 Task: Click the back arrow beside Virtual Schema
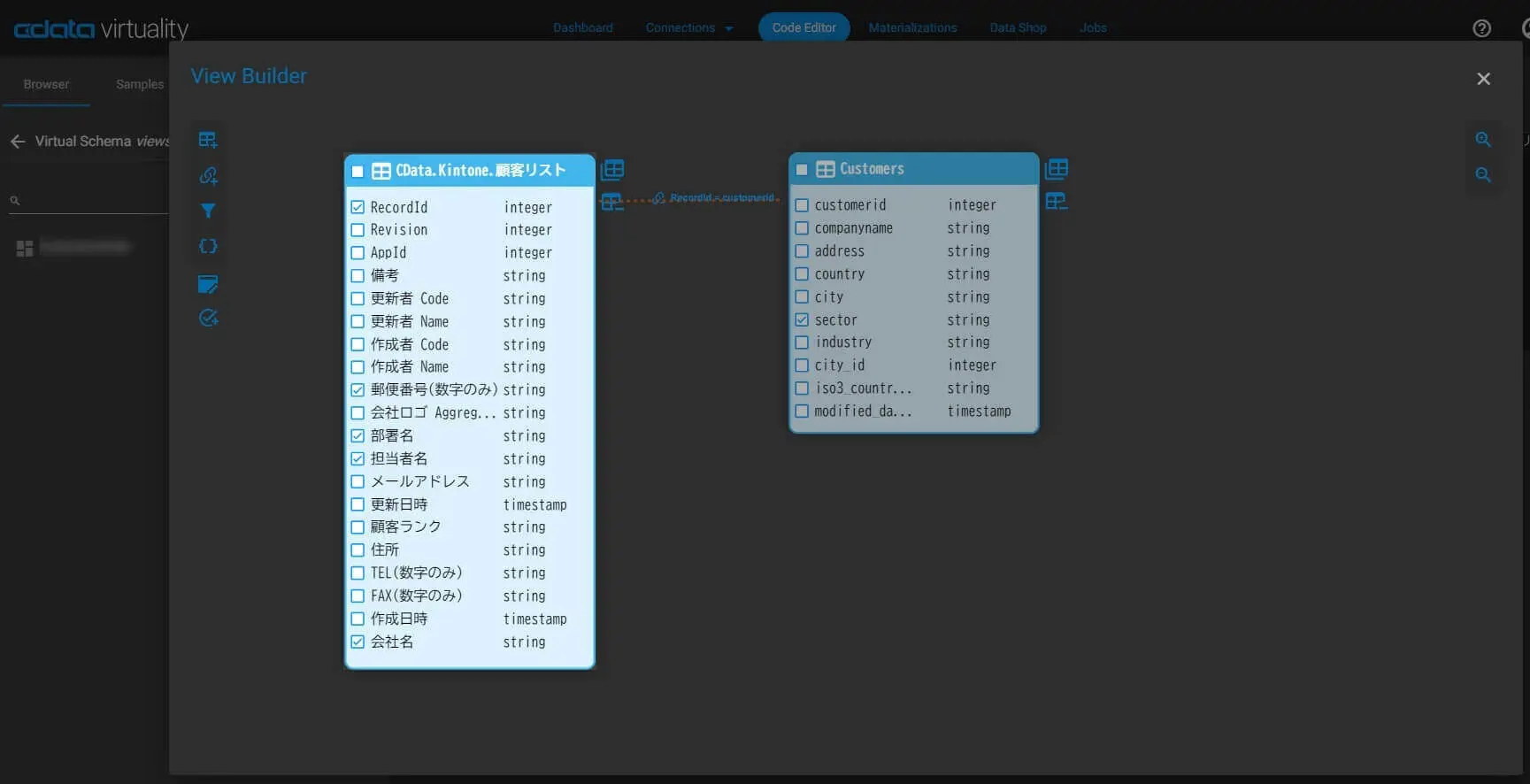(18, 142)
